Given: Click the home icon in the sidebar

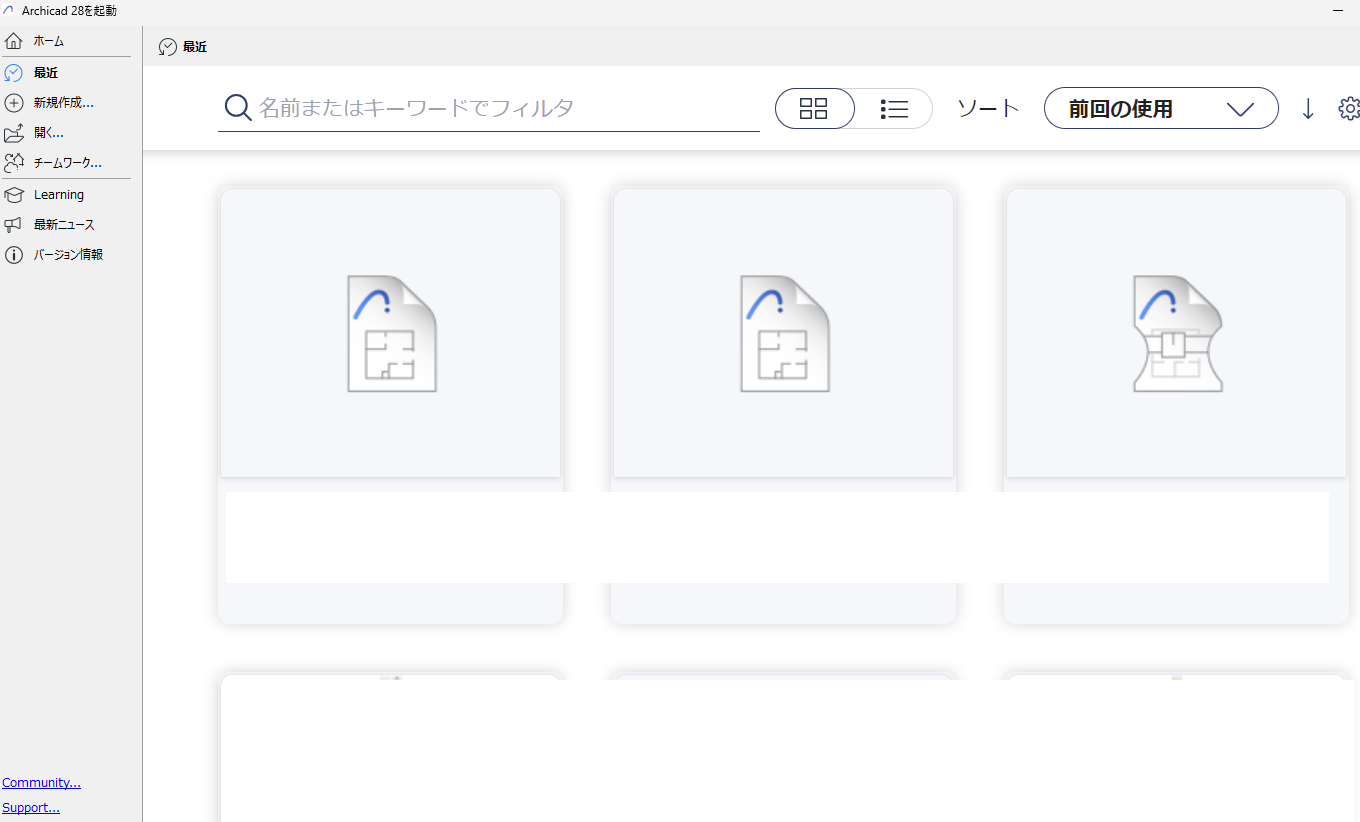Looking at the screenshot, I should 14,42.
